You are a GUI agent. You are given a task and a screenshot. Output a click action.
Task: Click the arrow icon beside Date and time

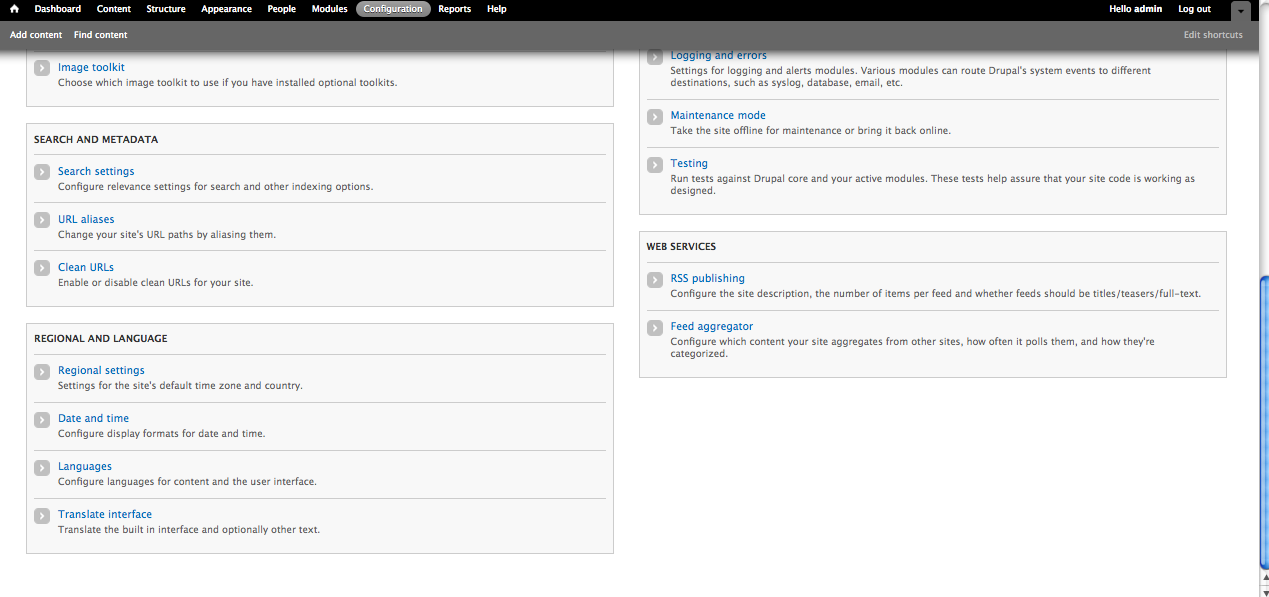(x=41, y=419)
